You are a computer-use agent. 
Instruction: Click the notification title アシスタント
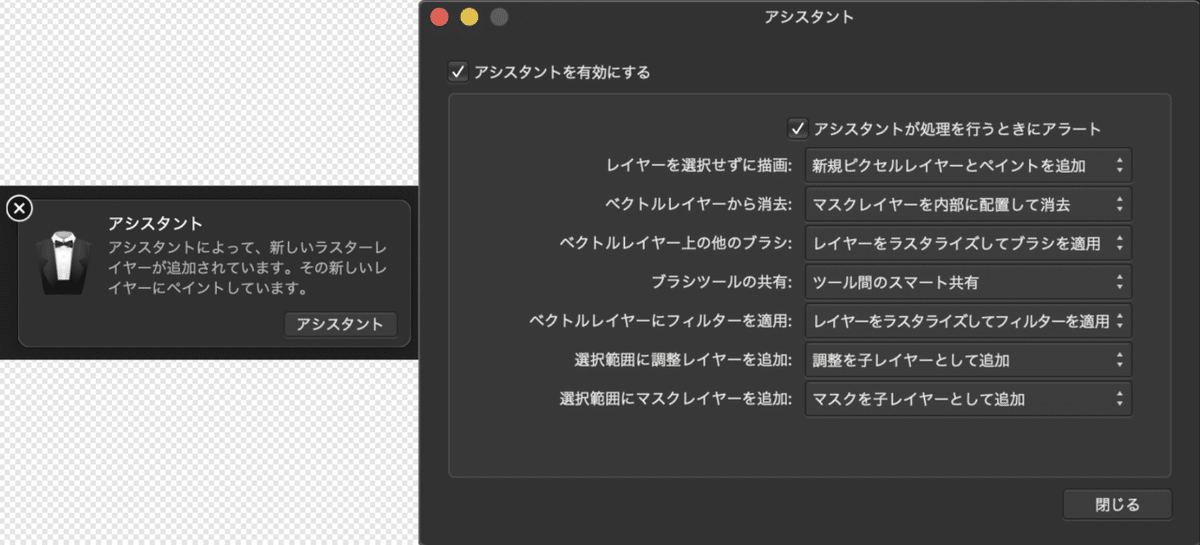(156, 223)
